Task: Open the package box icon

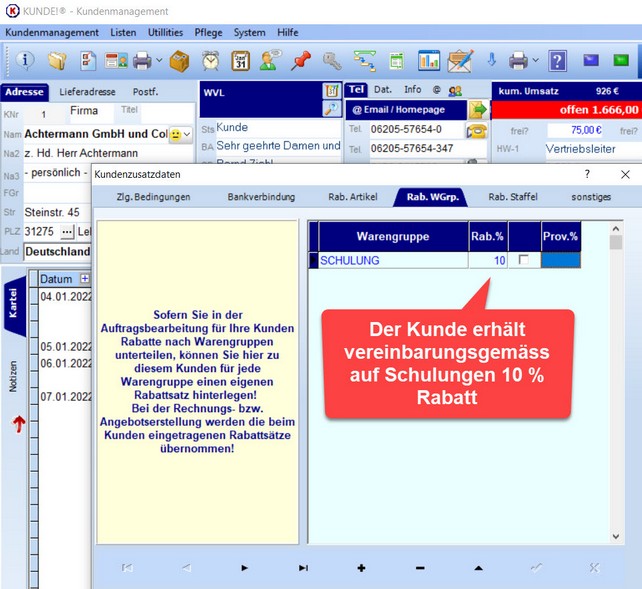Action: pyautogui.click(x=179, y=61)
